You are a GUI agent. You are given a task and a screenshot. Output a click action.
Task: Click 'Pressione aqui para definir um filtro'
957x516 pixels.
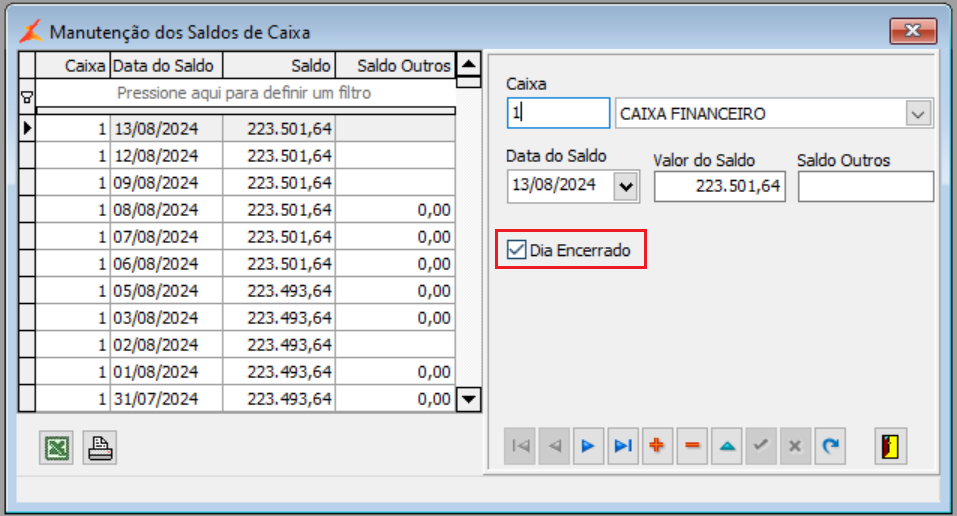244,93
